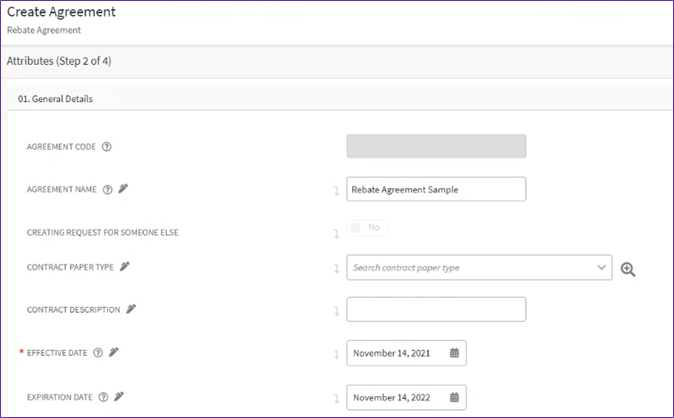Toggle Creating Request For Someone Else switch

[x=367, y=228]
